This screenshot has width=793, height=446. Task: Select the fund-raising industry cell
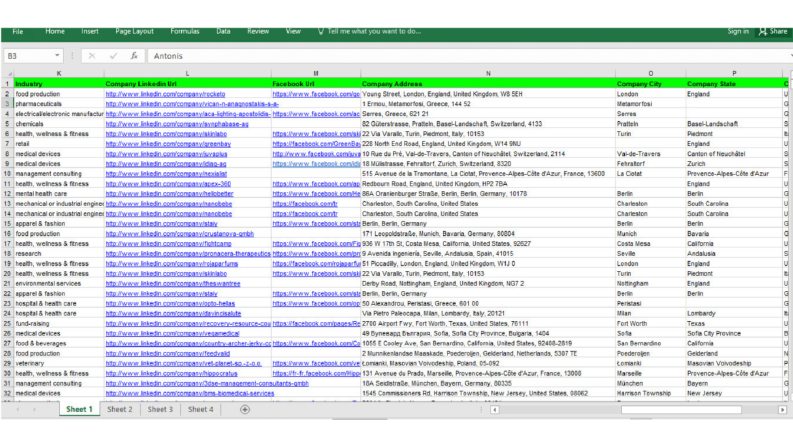(x=59, y=324)
